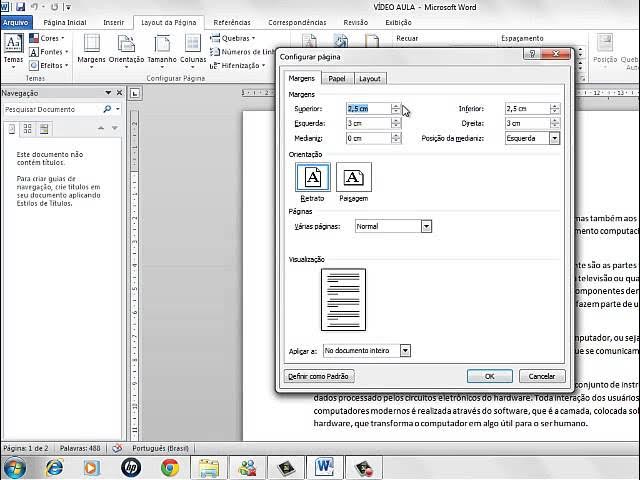
Task: Click the Esquerda margin input field
Action: pyautogui.click(x=368, y=123)
